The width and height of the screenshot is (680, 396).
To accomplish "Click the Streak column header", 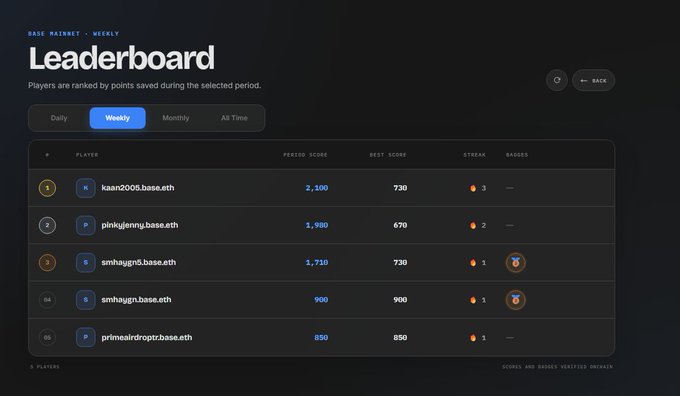I will pos(474,155).
